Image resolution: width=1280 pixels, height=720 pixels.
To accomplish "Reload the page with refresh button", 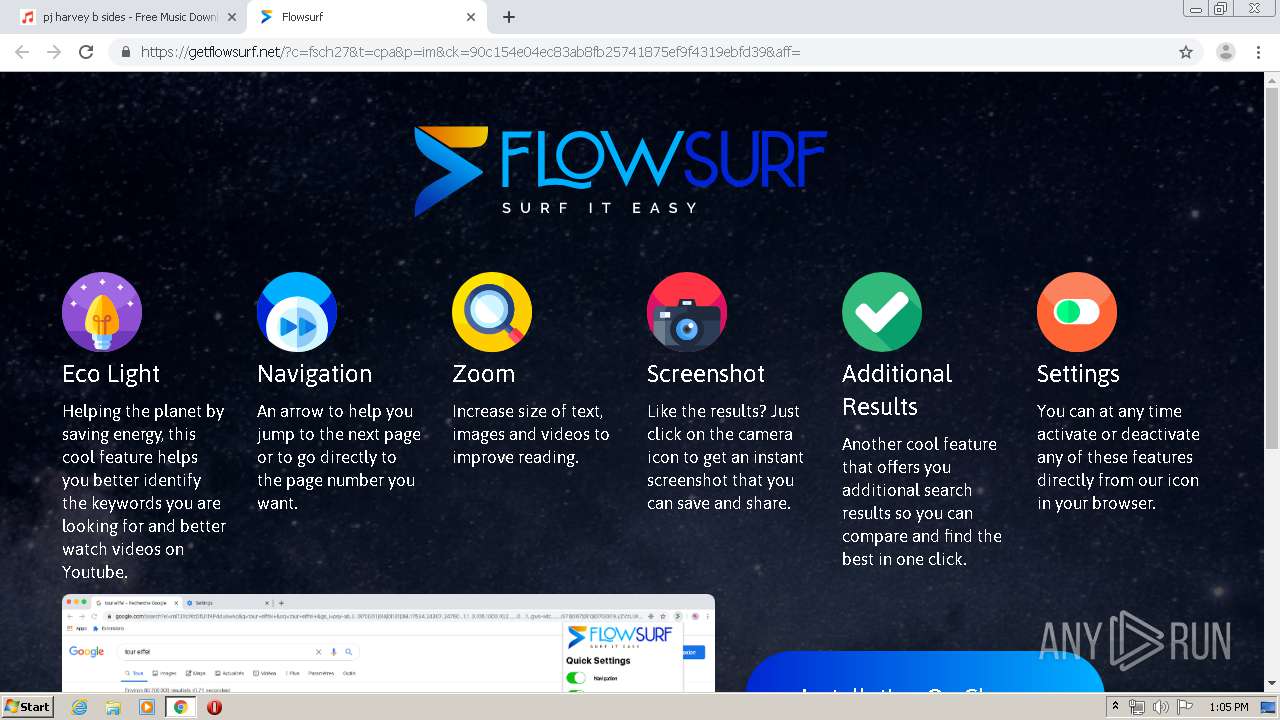I will pyautogui.click(x=86, y=52).
